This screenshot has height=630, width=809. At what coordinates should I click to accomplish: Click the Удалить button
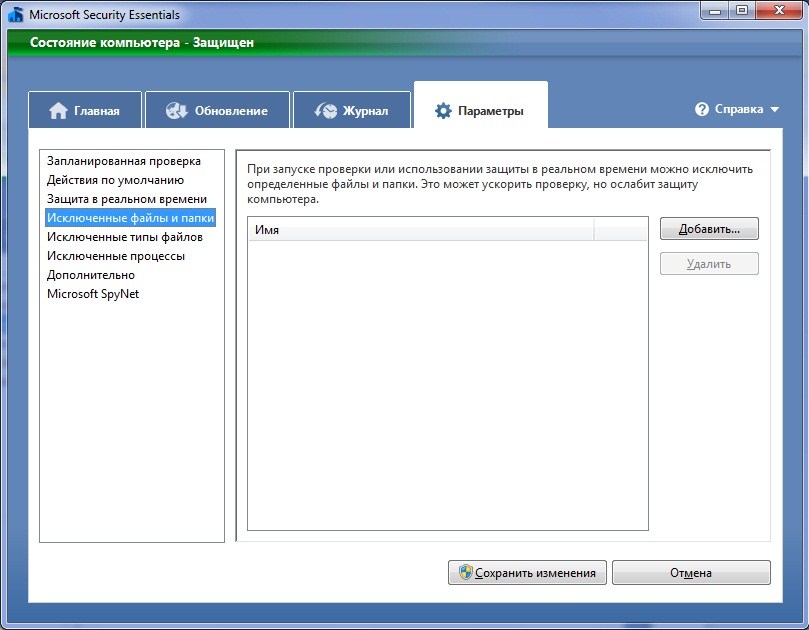pyautogui.click(x=709, y=264)
